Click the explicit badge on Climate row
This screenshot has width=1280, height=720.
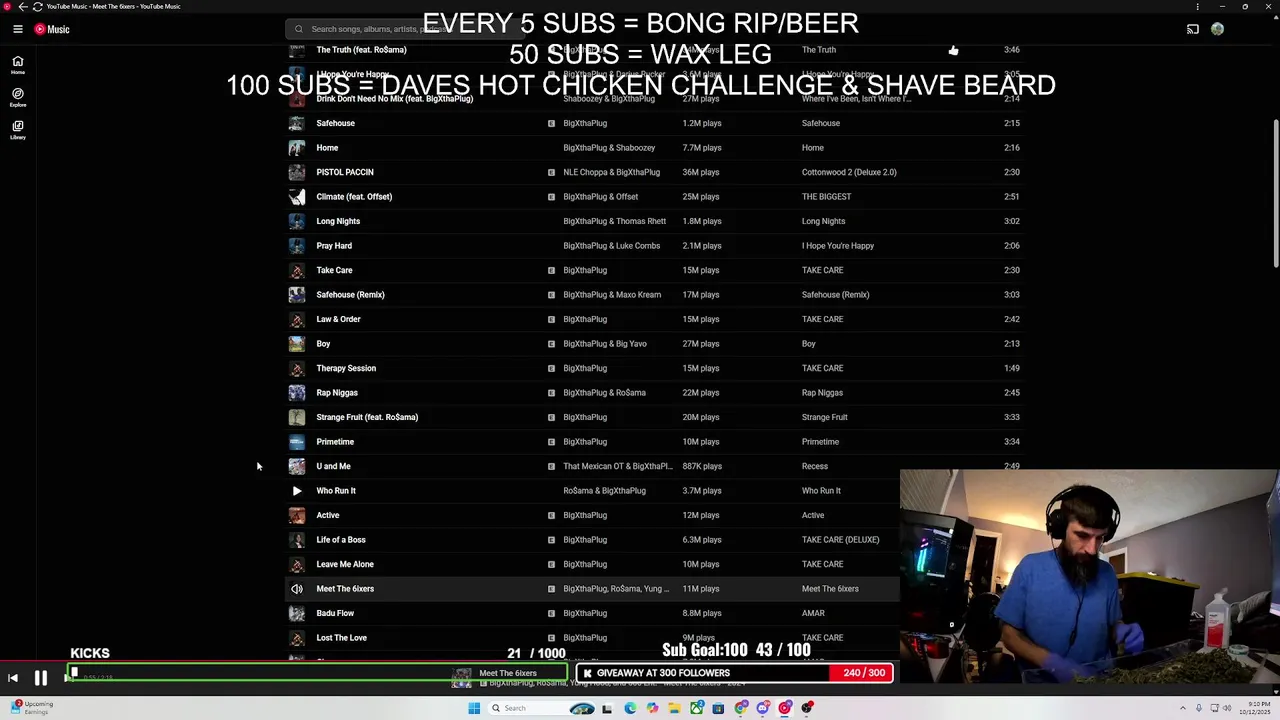click(551, 196)
